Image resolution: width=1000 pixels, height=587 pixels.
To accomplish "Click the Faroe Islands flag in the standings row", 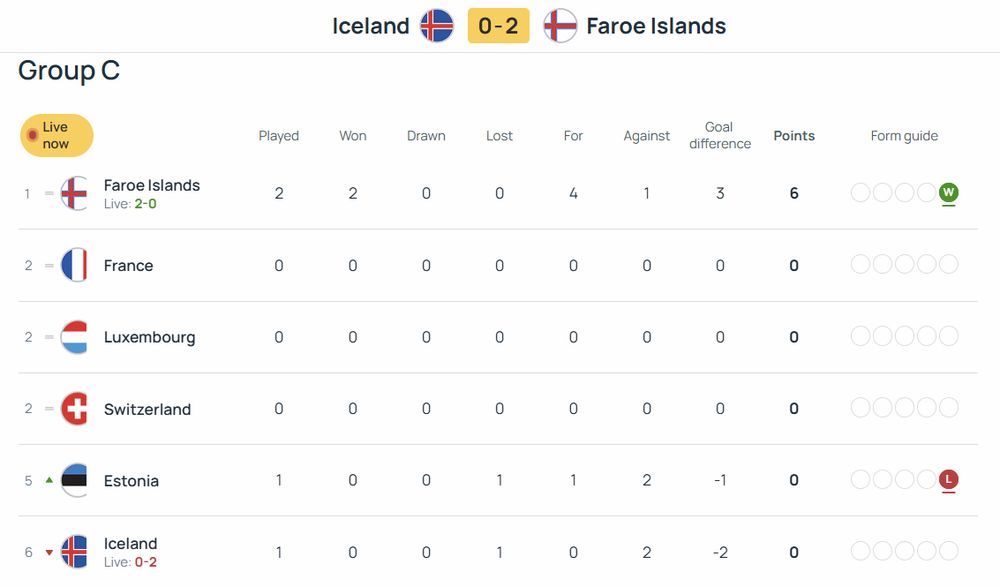I will click(x=75, y=193).
